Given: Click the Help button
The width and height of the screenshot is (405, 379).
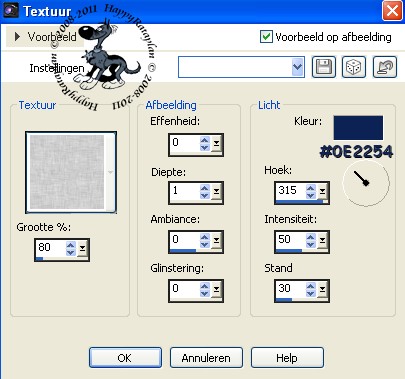Looking at the screenshot, I should pyautogui.click(x=287, y=358).
